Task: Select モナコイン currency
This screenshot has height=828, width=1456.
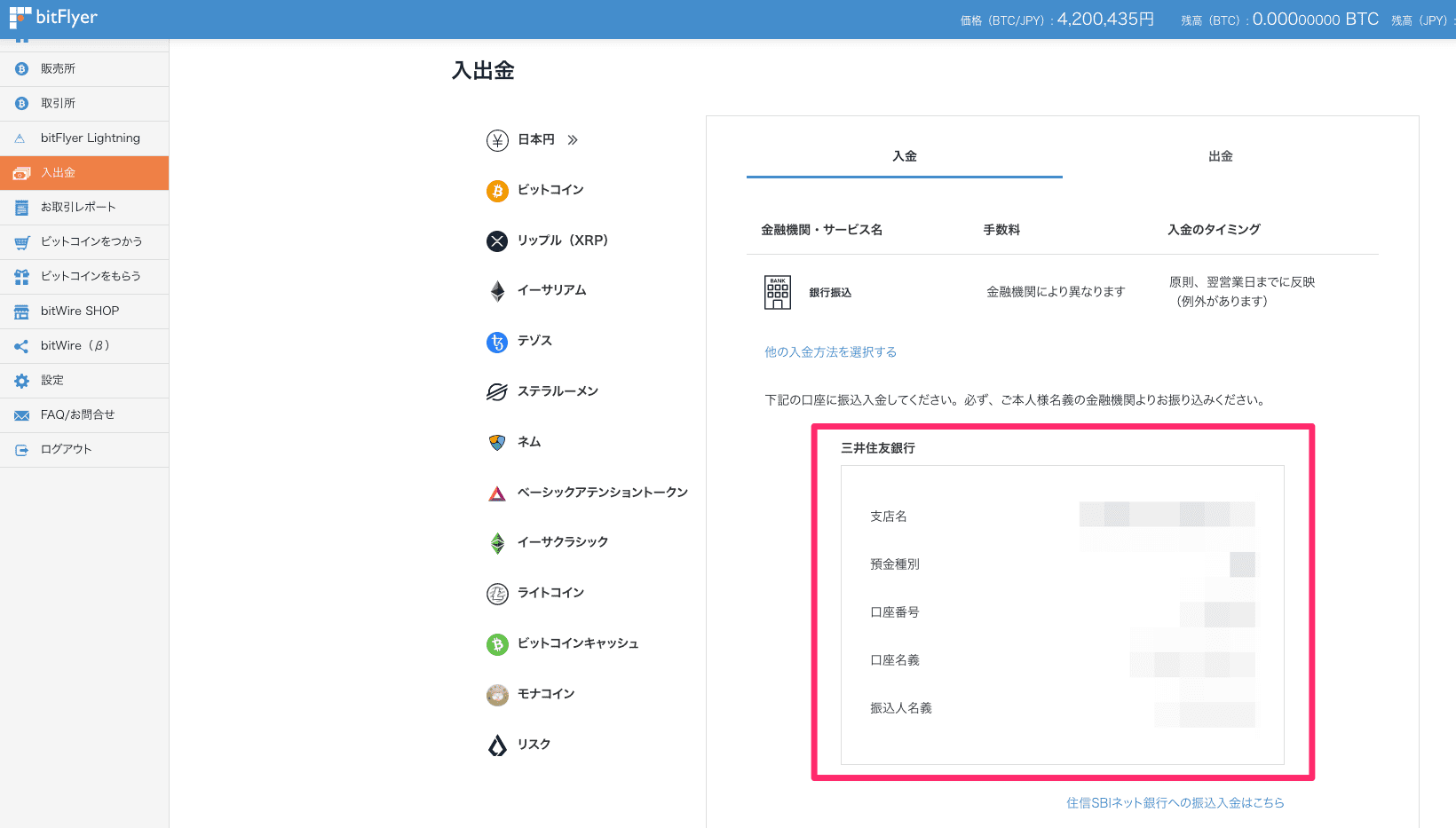Action: tap(546, 694)
